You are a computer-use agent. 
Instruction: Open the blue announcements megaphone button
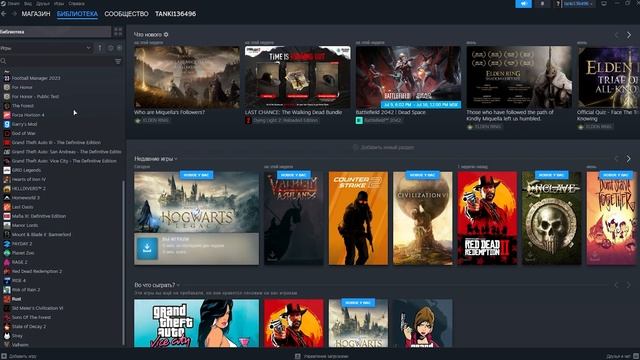tap(523, 4)
